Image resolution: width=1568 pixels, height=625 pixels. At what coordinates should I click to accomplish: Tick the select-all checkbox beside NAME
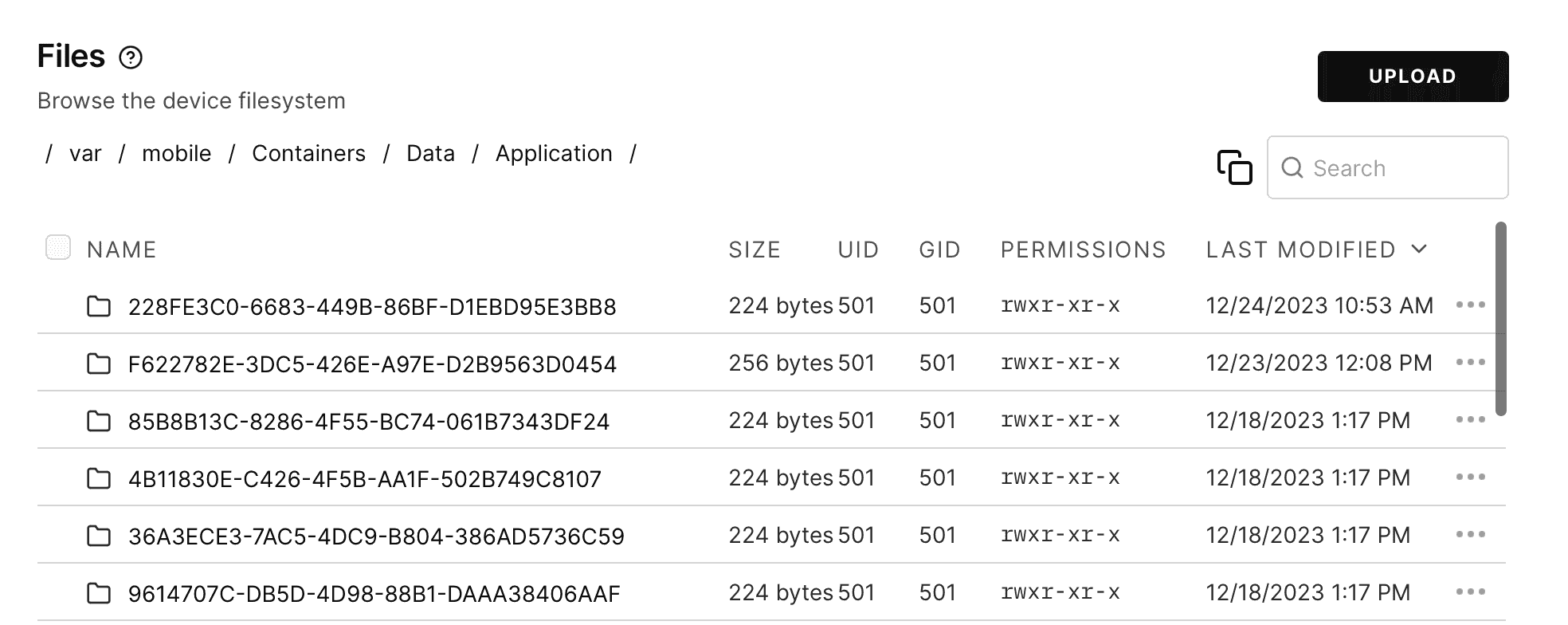tap(58, 247)
